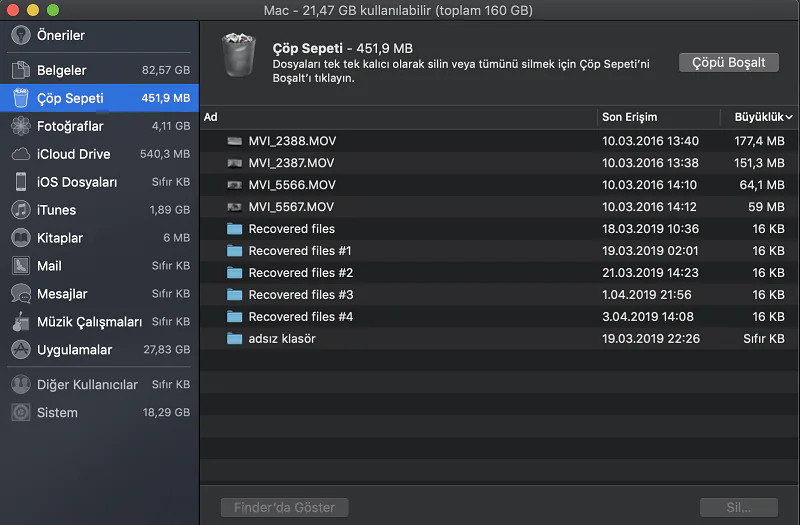Click the Finder'da Göster button
Viewport: 800px width, 525px height.
(x=285, y=507)
